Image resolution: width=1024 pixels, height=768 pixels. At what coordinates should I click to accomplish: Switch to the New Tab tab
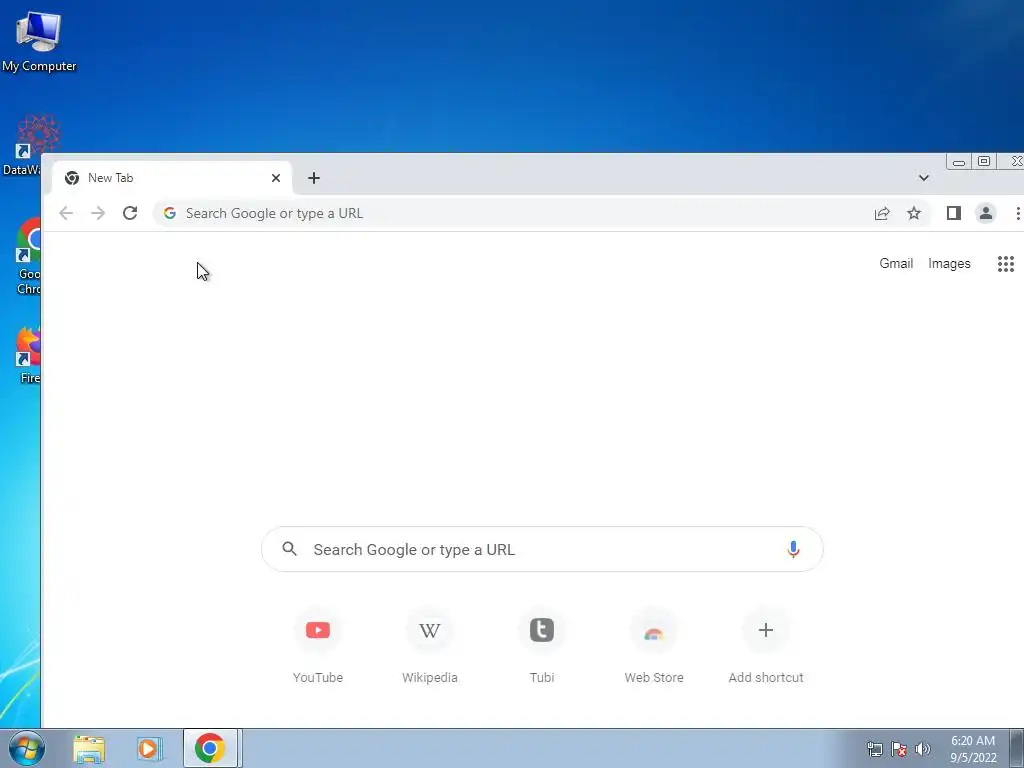point(172,178)
